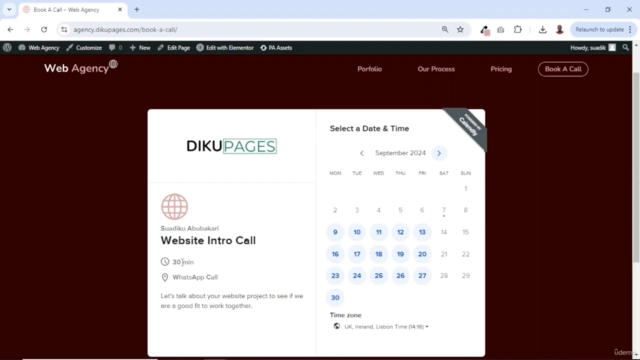This screenshot has height=360, width=640.
Task: Select September 25 date
Action: pos(379,276)
